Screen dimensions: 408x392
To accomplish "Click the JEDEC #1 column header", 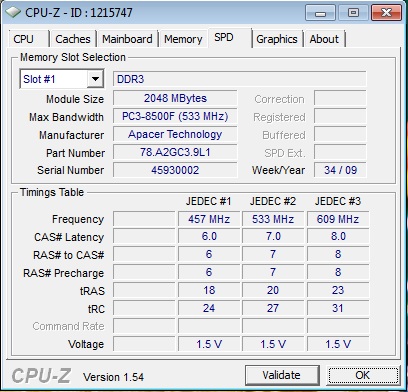I will coord(208,201).
